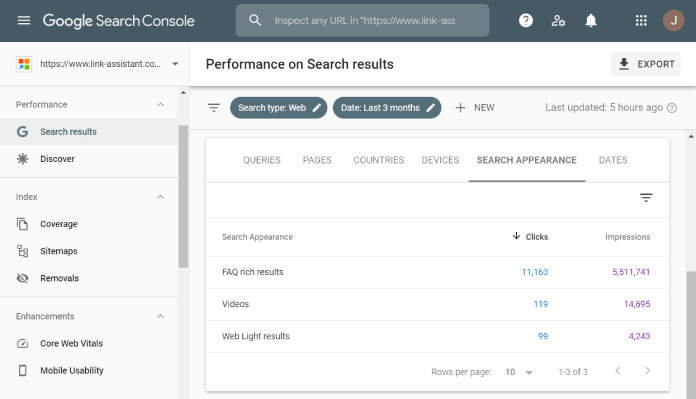Open the Help question mark icon
Screen dimensions: 696x399
tap(526, 20)
